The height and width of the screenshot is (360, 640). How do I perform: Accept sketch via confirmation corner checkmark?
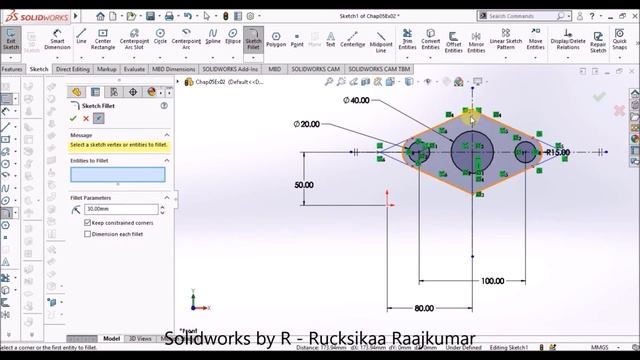[599, 96]
